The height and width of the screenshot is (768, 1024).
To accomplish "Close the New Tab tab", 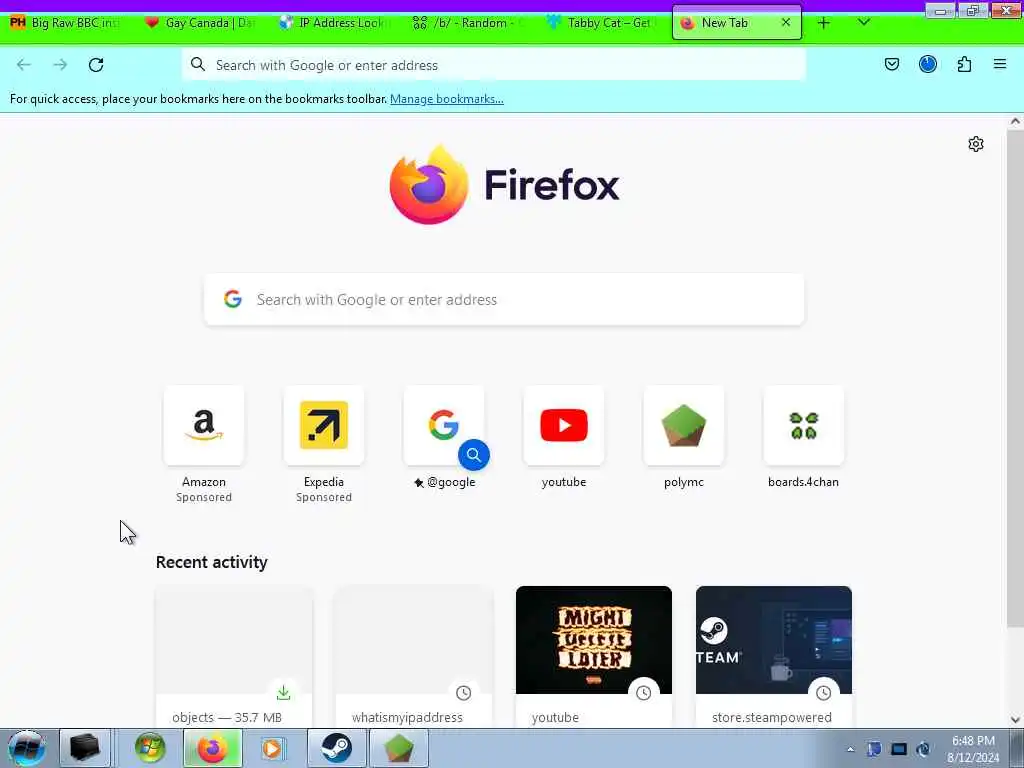I will click(786, 22).
